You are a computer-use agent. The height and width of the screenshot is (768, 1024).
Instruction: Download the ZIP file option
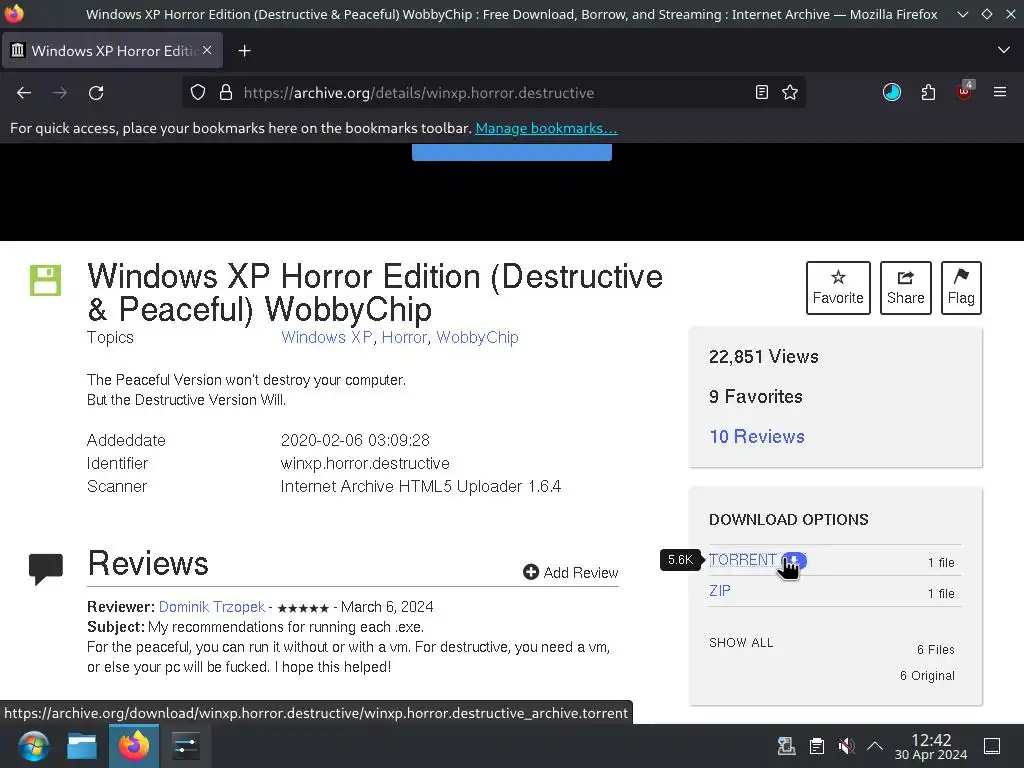tap(720, 591)
